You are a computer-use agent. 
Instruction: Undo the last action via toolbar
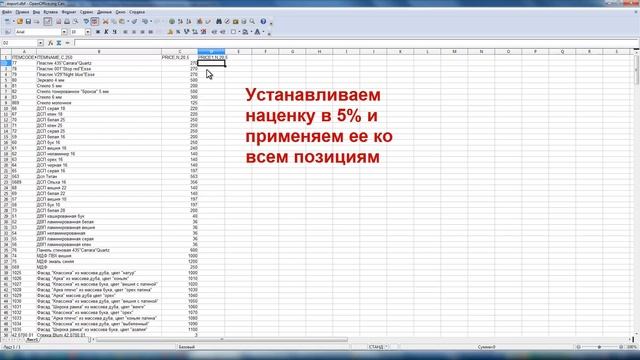(x=145, y=21)
